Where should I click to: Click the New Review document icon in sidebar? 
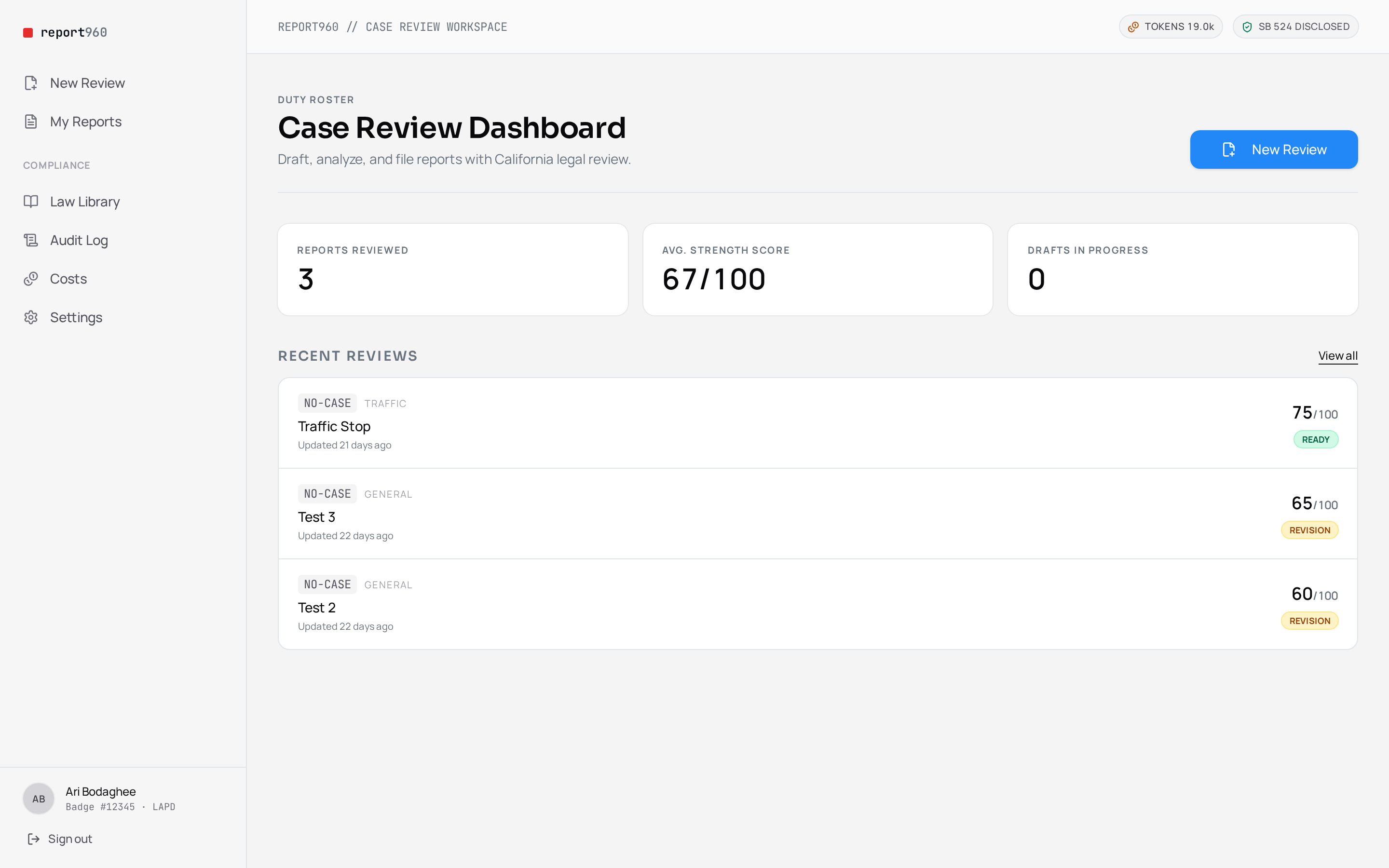point(31,83)
